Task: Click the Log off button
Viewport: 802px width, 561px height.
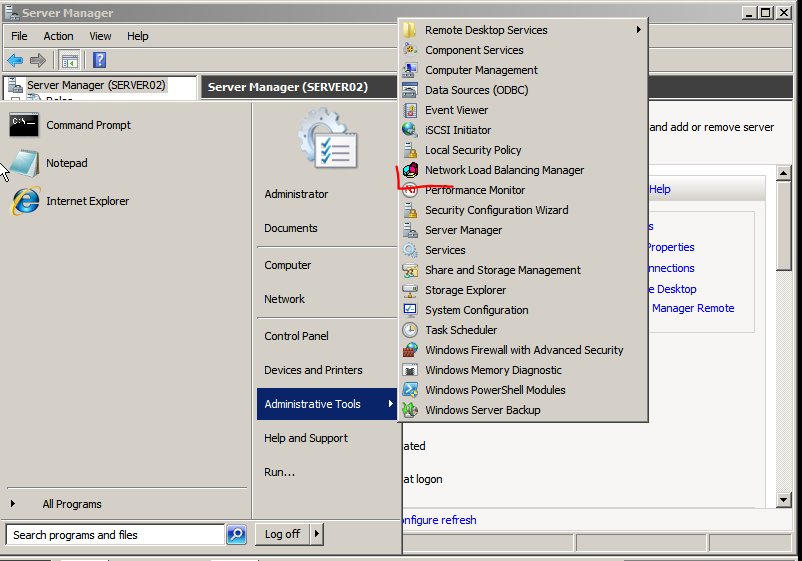Action: point(282,534)
